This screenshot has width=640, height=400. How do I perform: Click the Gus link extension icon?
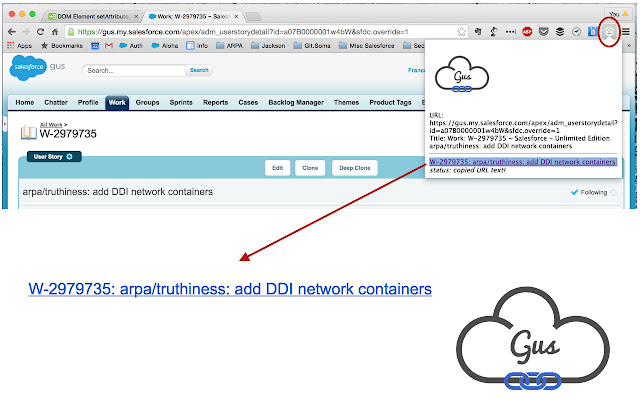609,31
